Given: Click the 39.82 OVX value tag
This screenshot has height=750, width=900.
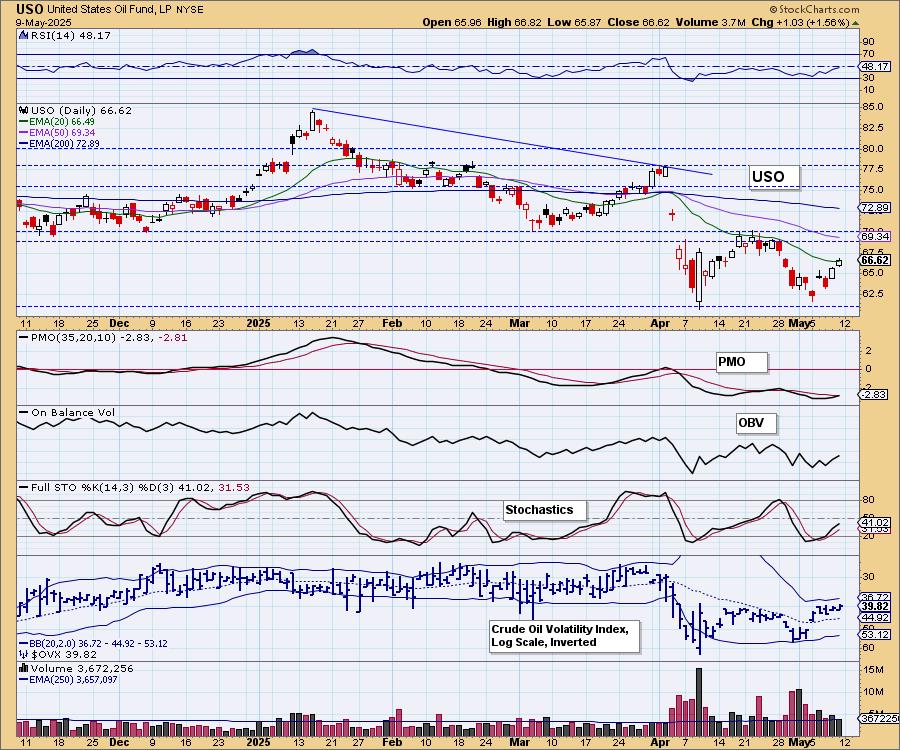Looking at the screenshot, I should (x=875, y=606).
